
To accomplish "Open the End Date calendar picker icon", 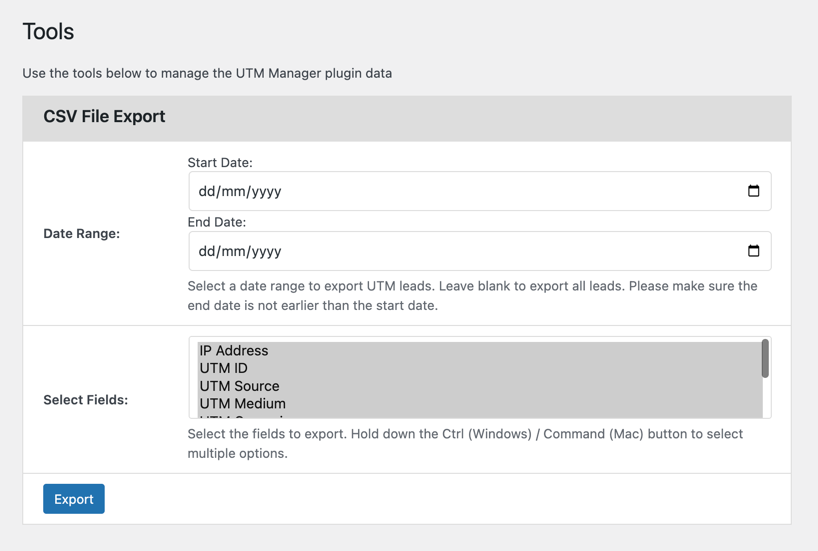I will coord(753,251).
